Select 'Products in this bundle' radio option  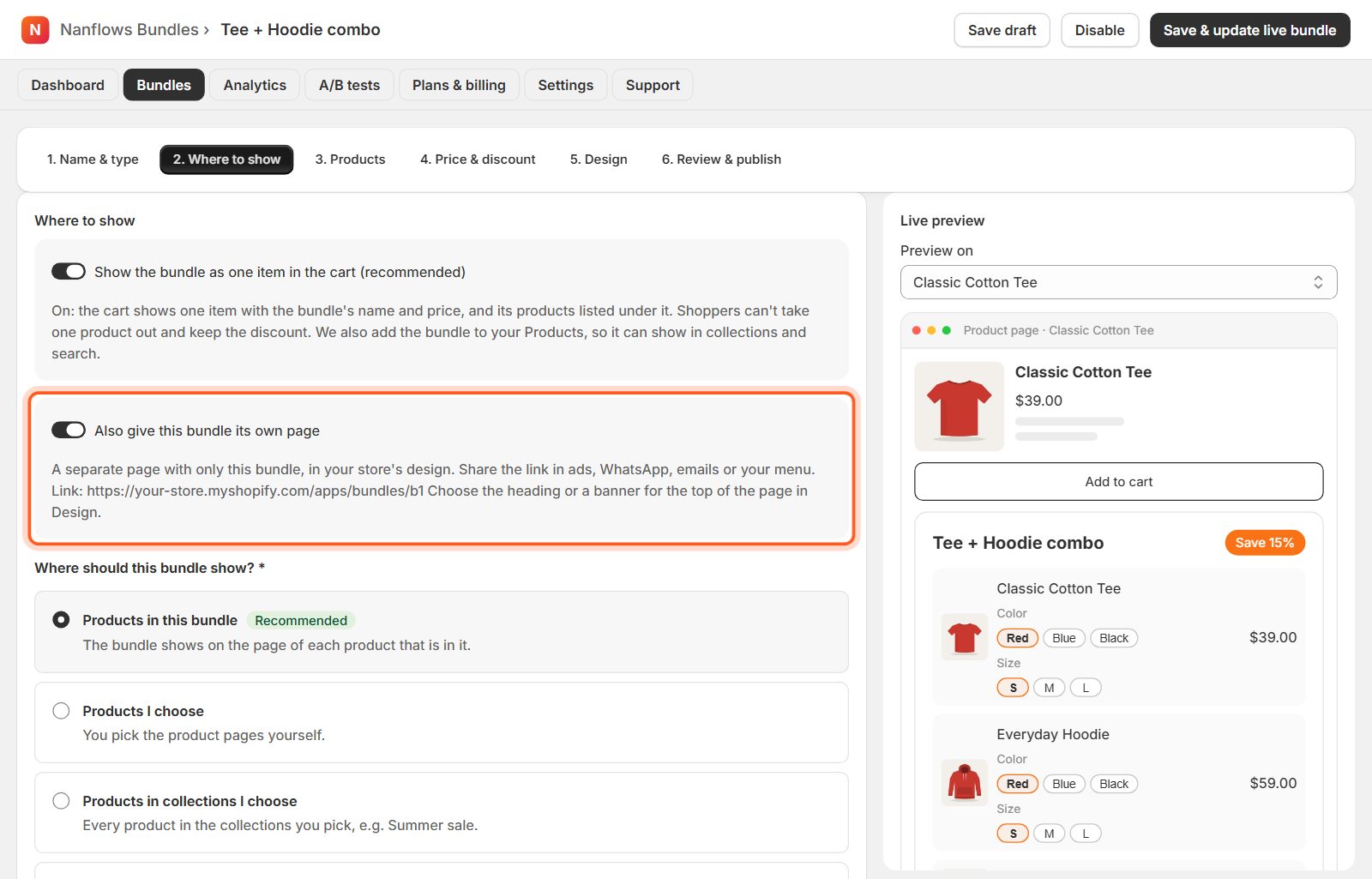61,619
